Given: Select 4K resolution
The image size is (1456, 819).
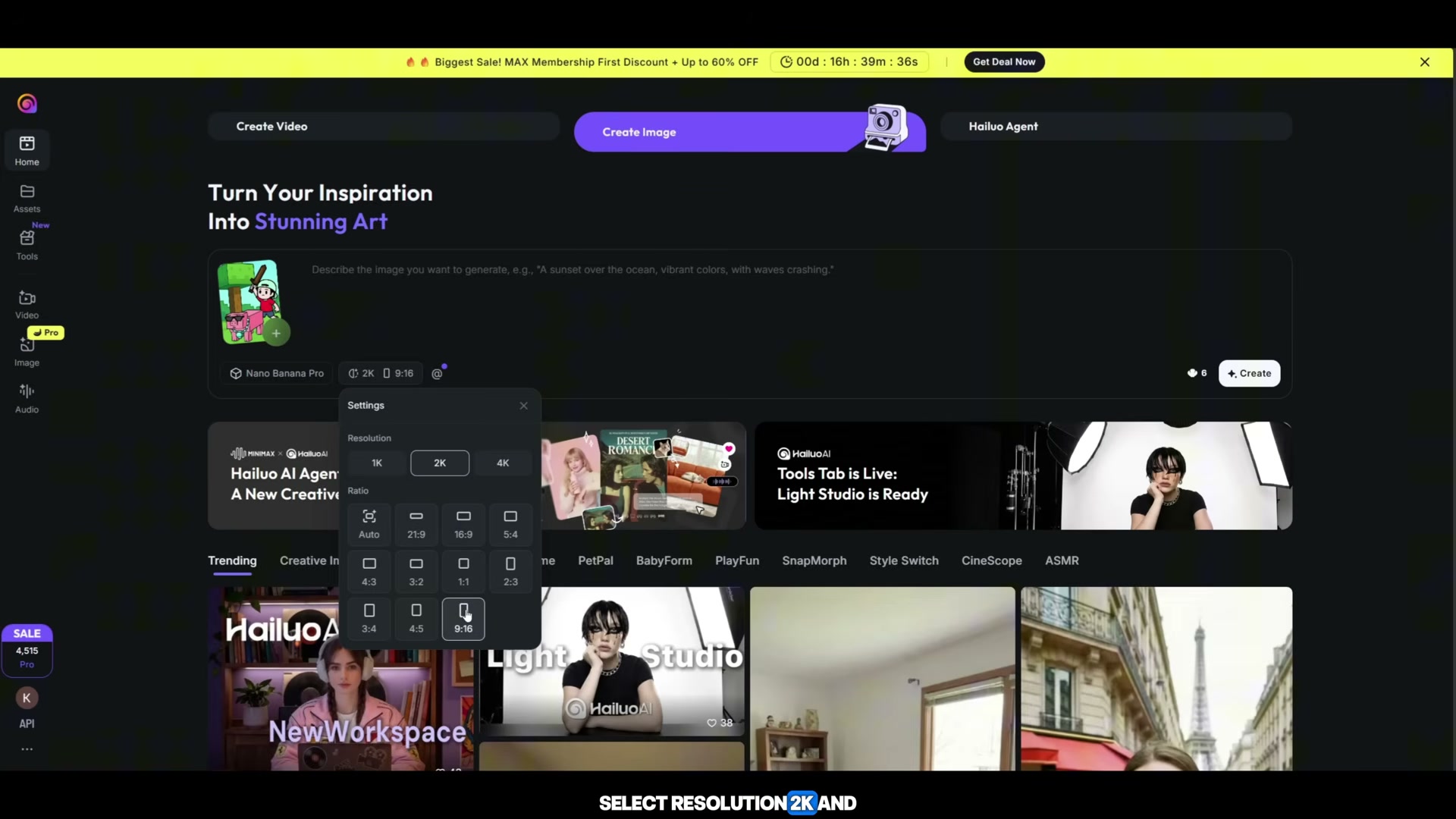Looking at the screenshot, I should coord(503,463).
